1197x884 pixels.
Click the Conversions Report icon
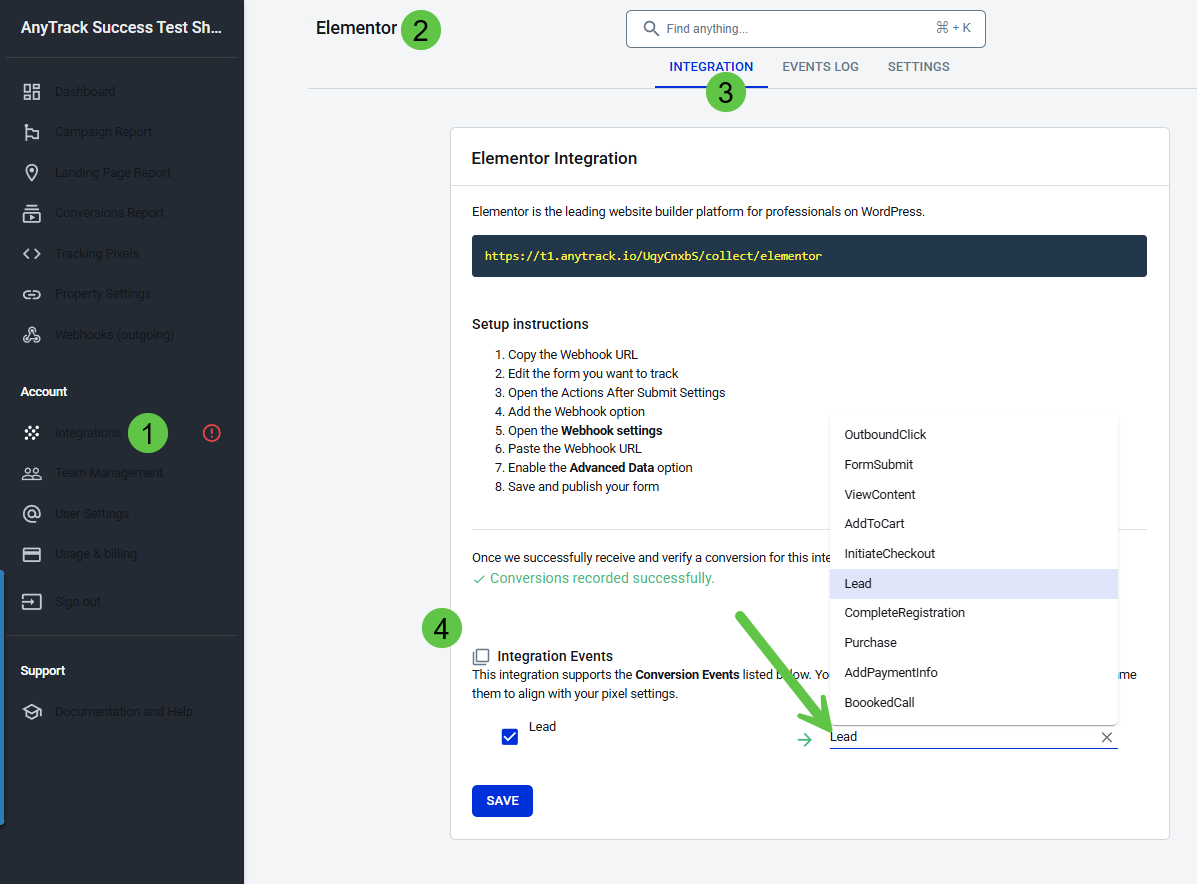(x=31, y=213)
